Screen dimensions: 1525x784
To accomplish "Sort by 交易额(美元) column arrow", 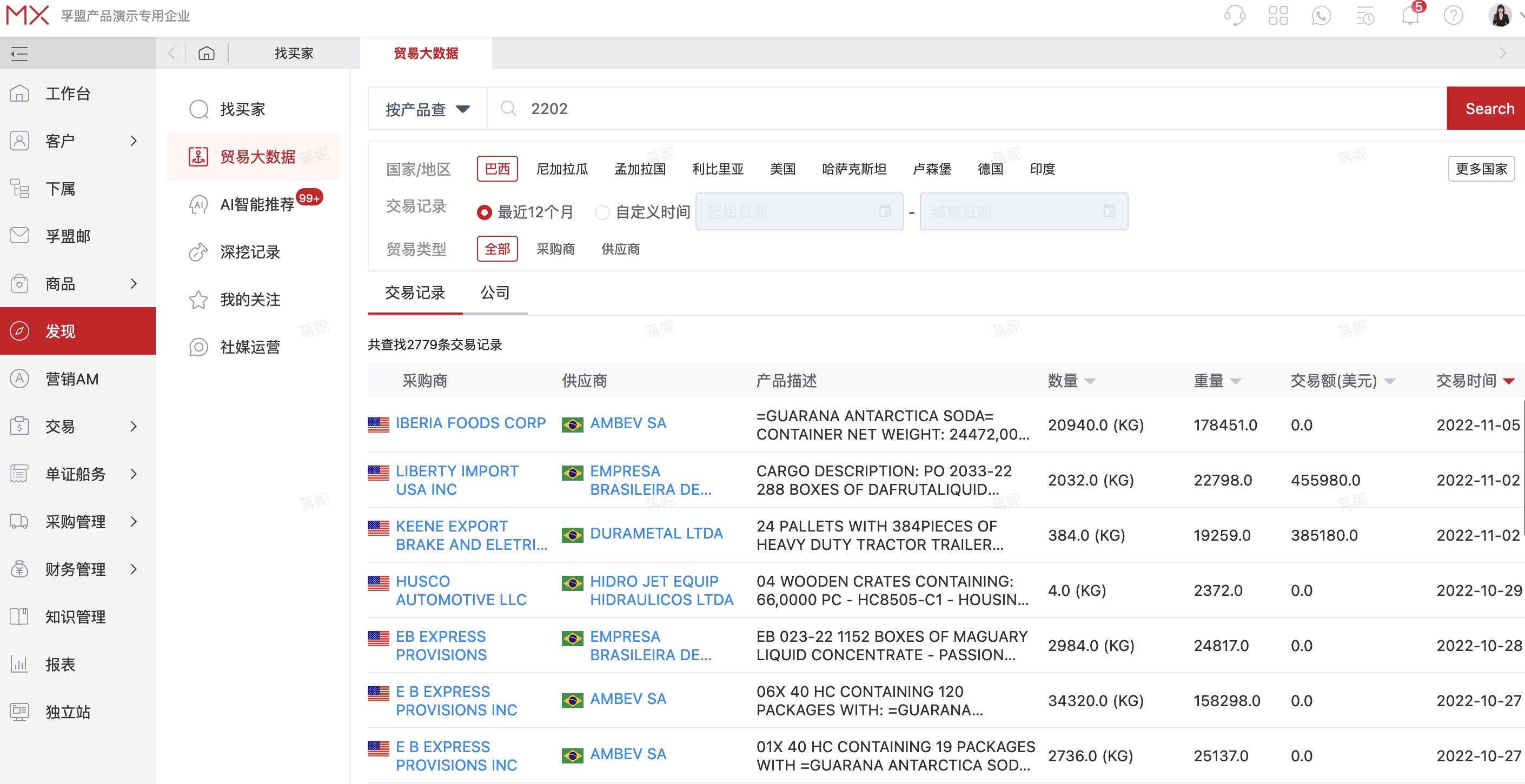I will coord(1390,381).
